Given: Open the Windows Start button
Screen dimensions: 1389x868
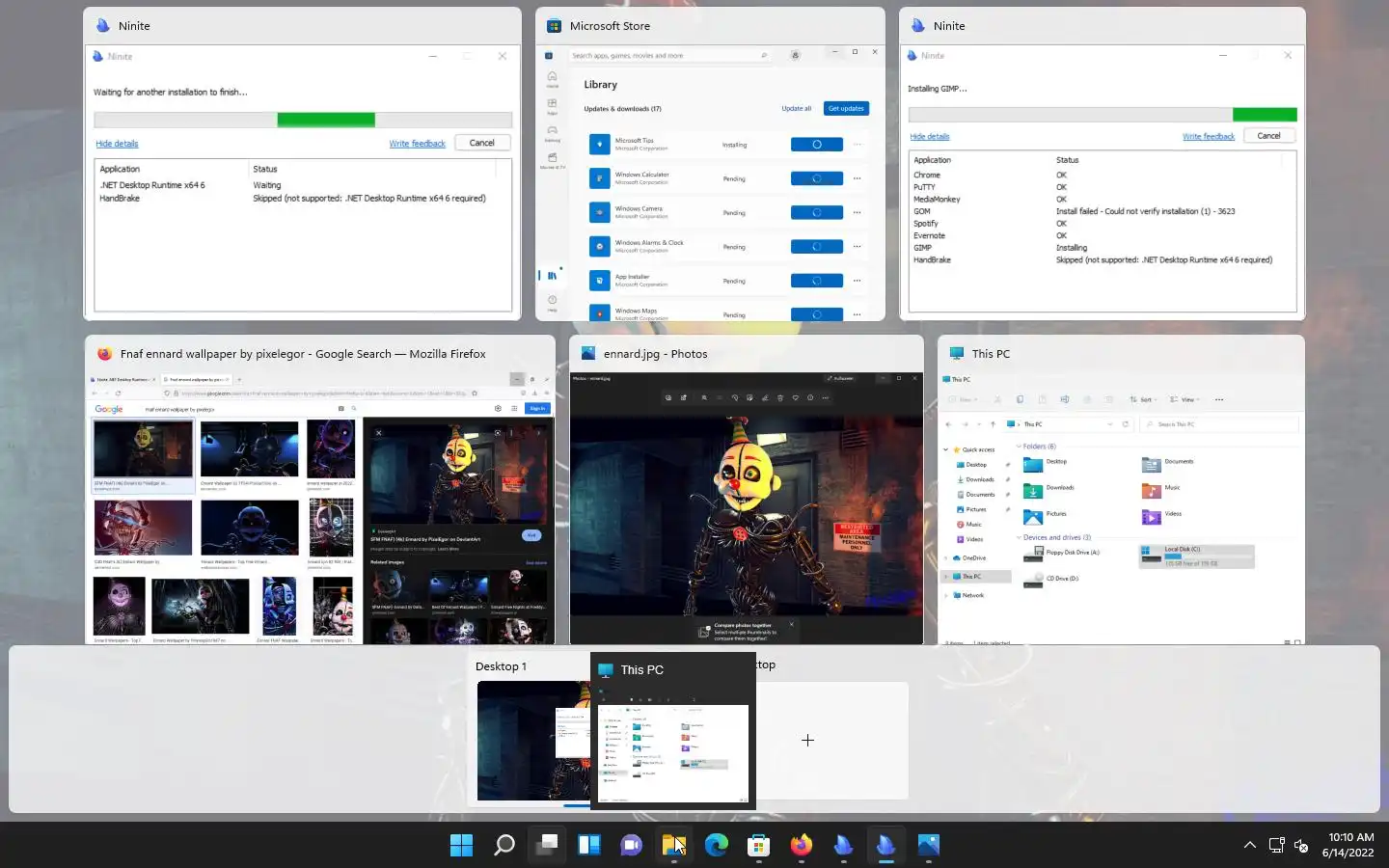Looking at the screenshot, I should pyautogui.click(x=461, y=846).
